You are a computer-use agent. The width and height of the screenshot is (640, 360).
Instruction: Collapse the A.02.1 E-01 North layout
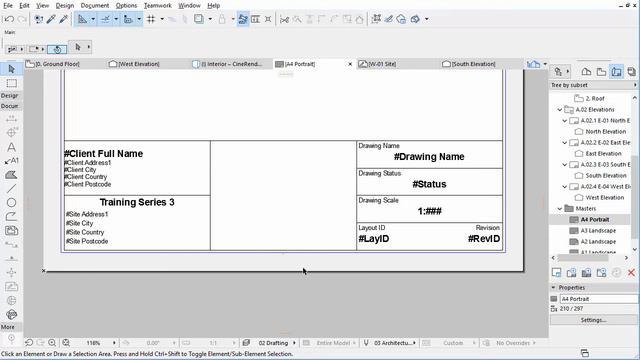pyautogui.click(x=564, y=121)
